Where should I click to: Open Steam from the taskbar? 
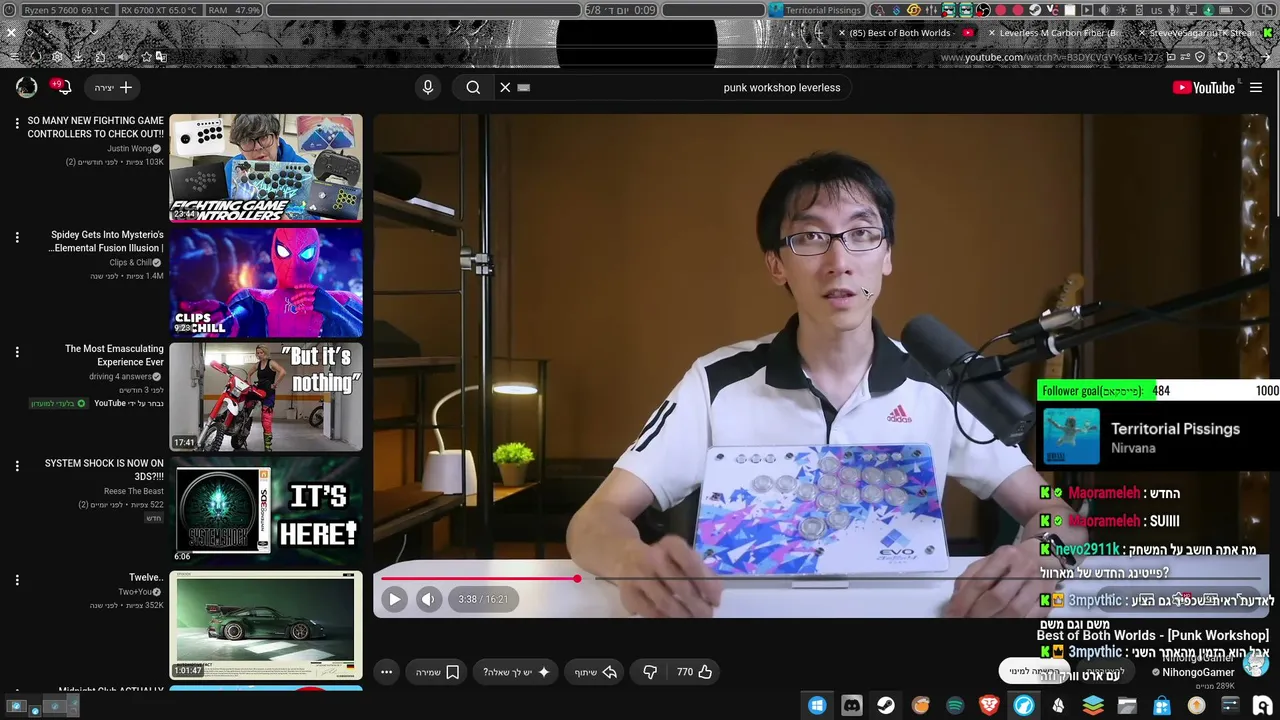pyautogui.click(x=886, y=706)
